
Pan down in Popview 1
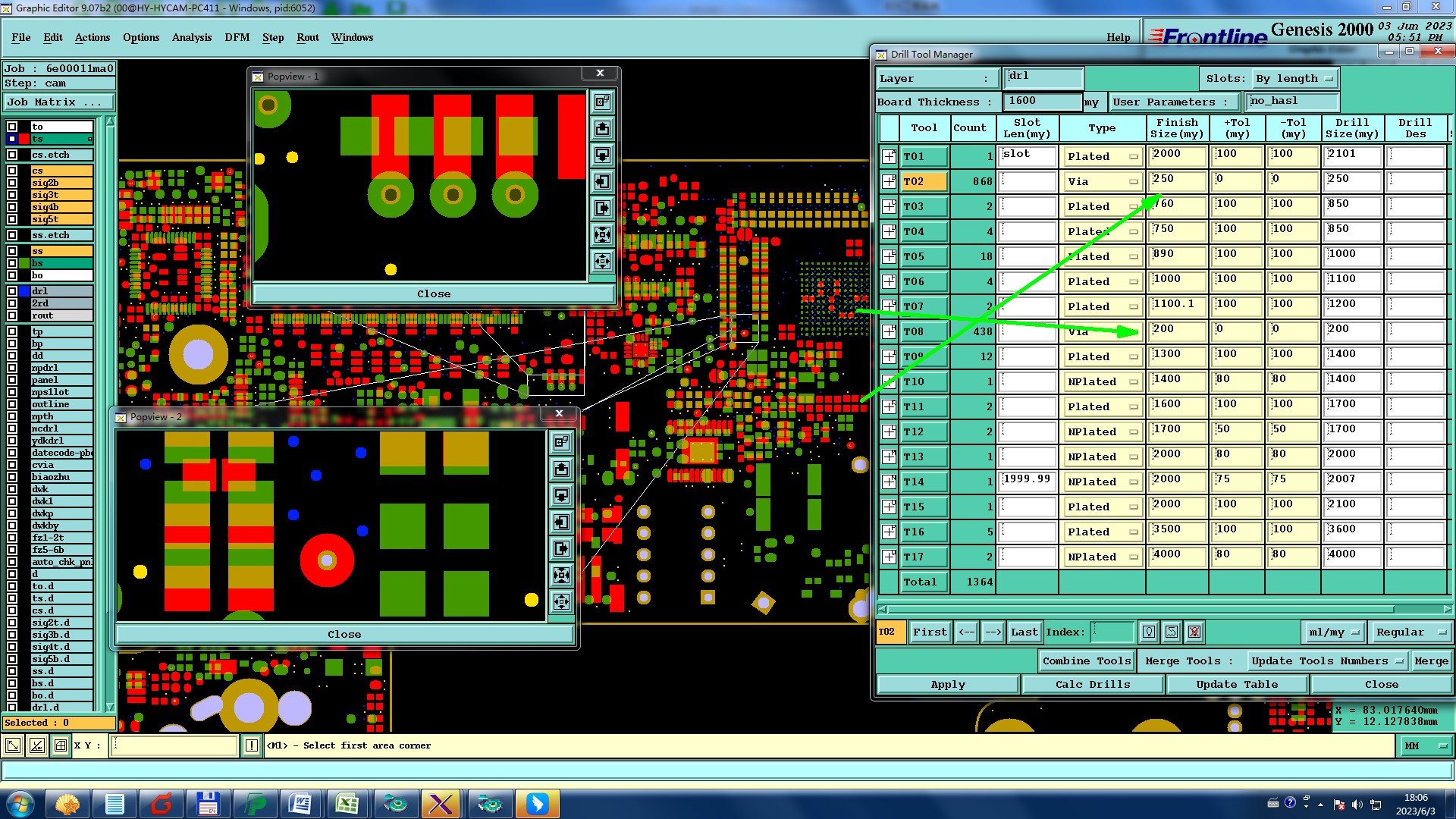[x=602, y=155]
